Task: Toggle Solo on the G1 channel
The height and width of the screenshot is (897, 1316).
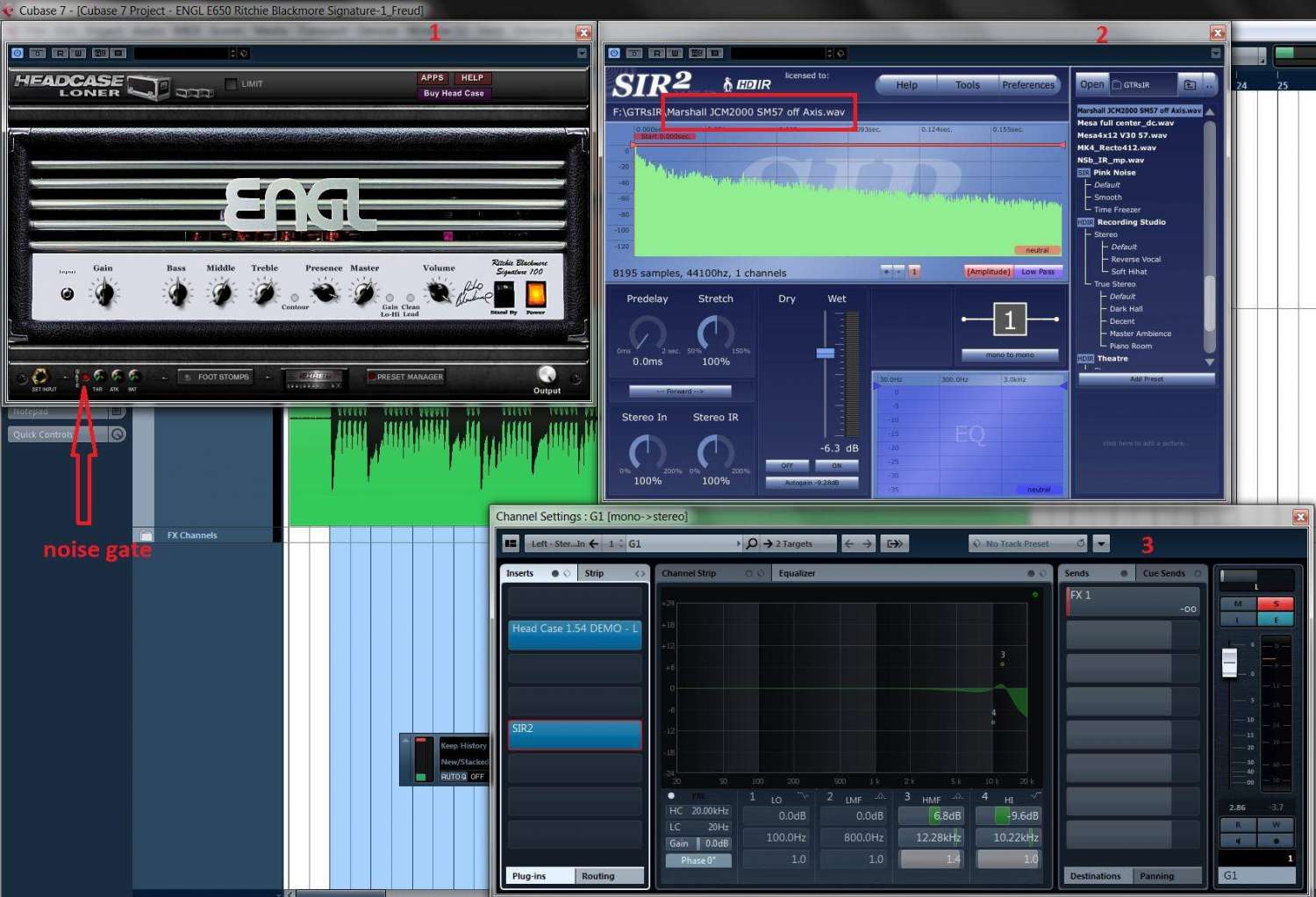Action: [1276, 604]
